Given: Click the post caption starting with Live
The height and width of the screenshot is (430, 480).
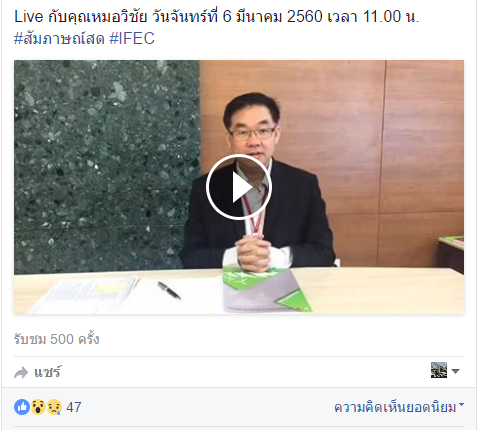Looking at the screenshot, I should (216, 16).
